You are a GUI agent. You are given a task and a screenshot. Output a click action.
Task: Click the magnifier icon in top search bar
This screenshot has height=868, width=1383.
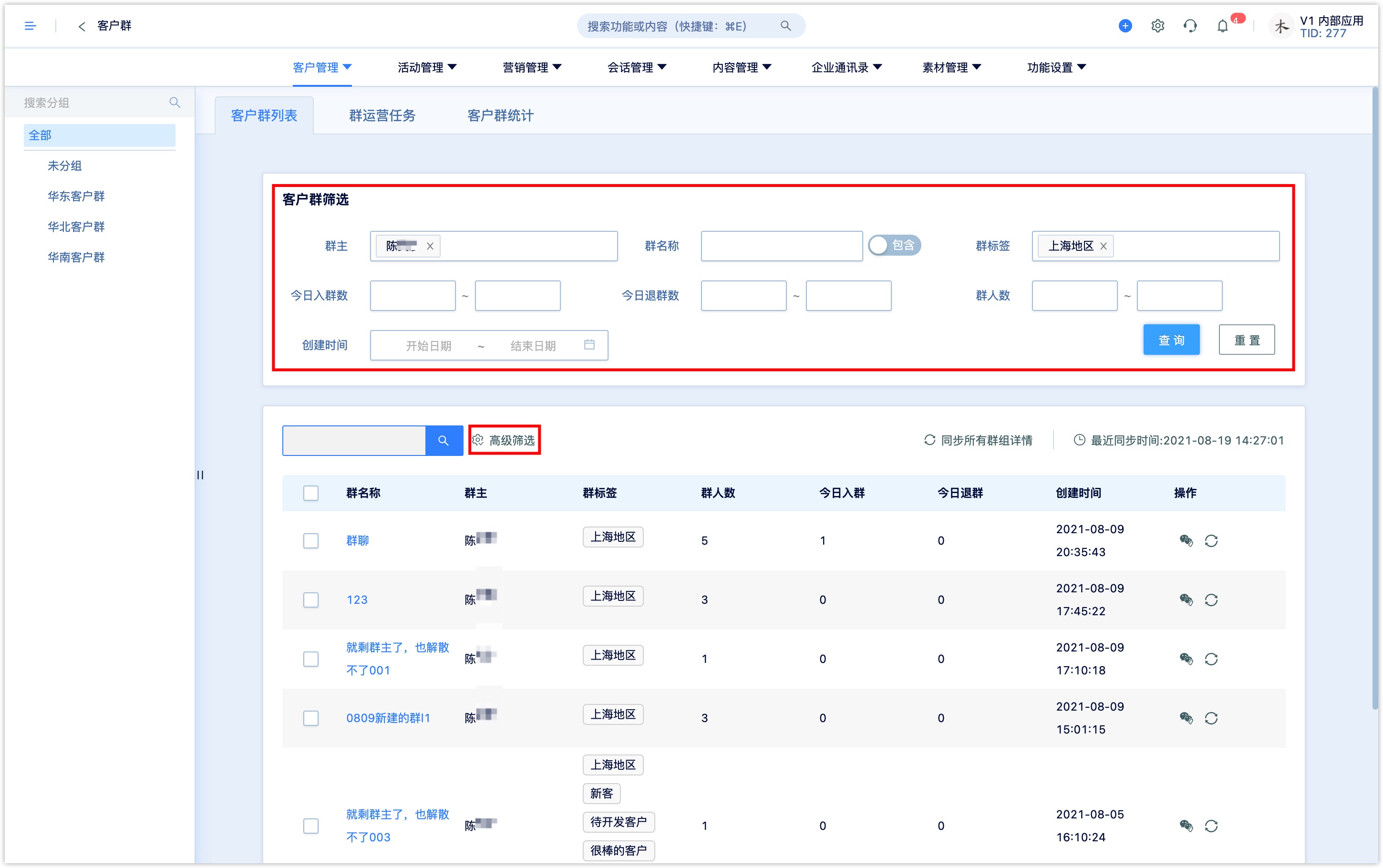pyautogui.click(x=785, y=26)
